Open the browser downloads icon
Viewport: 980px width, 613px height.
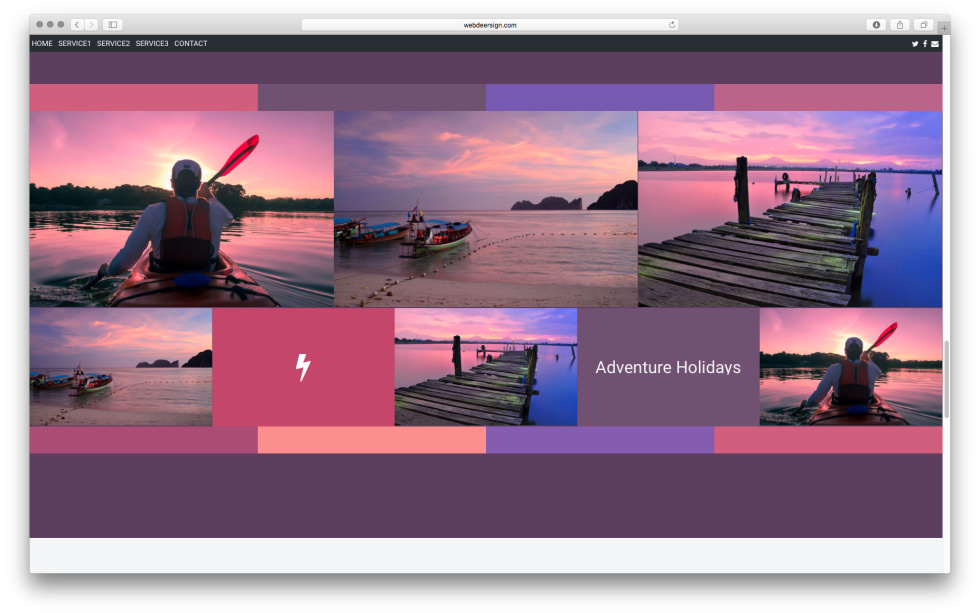876,25
